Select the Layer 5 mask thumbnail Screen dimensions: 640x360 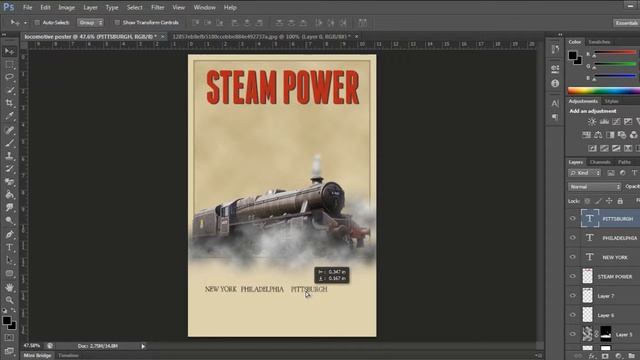[606, 334]
